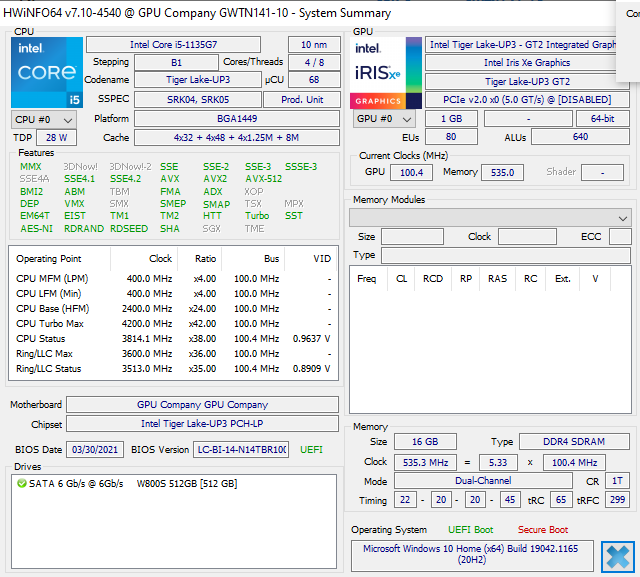Click the BGA1449 platform field
The width and height of the screenshot is (640, 577).
tap(237, 119)
